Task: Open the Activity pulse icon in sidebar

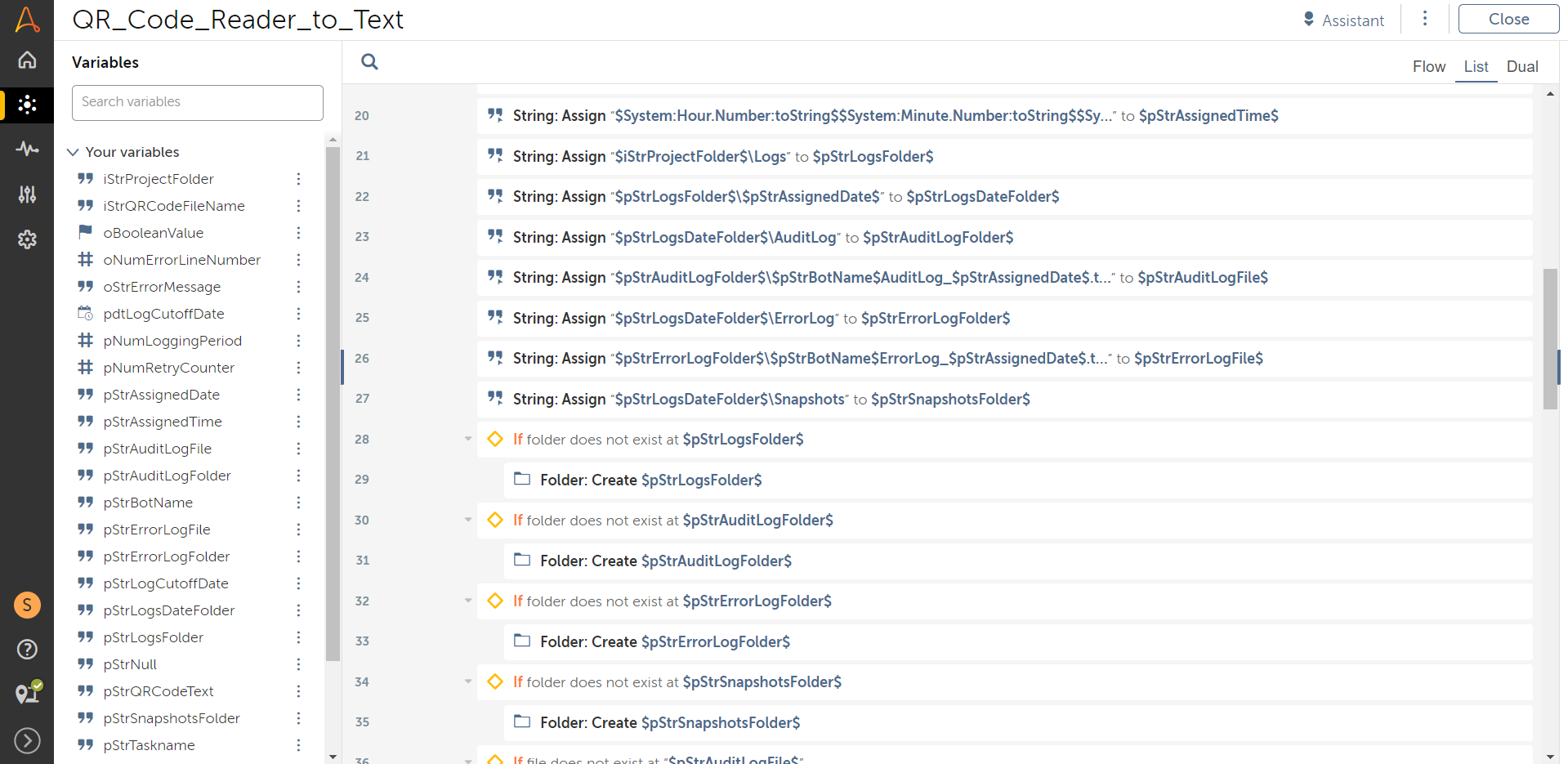Action: pyautogui.click(x=27, y=149)
